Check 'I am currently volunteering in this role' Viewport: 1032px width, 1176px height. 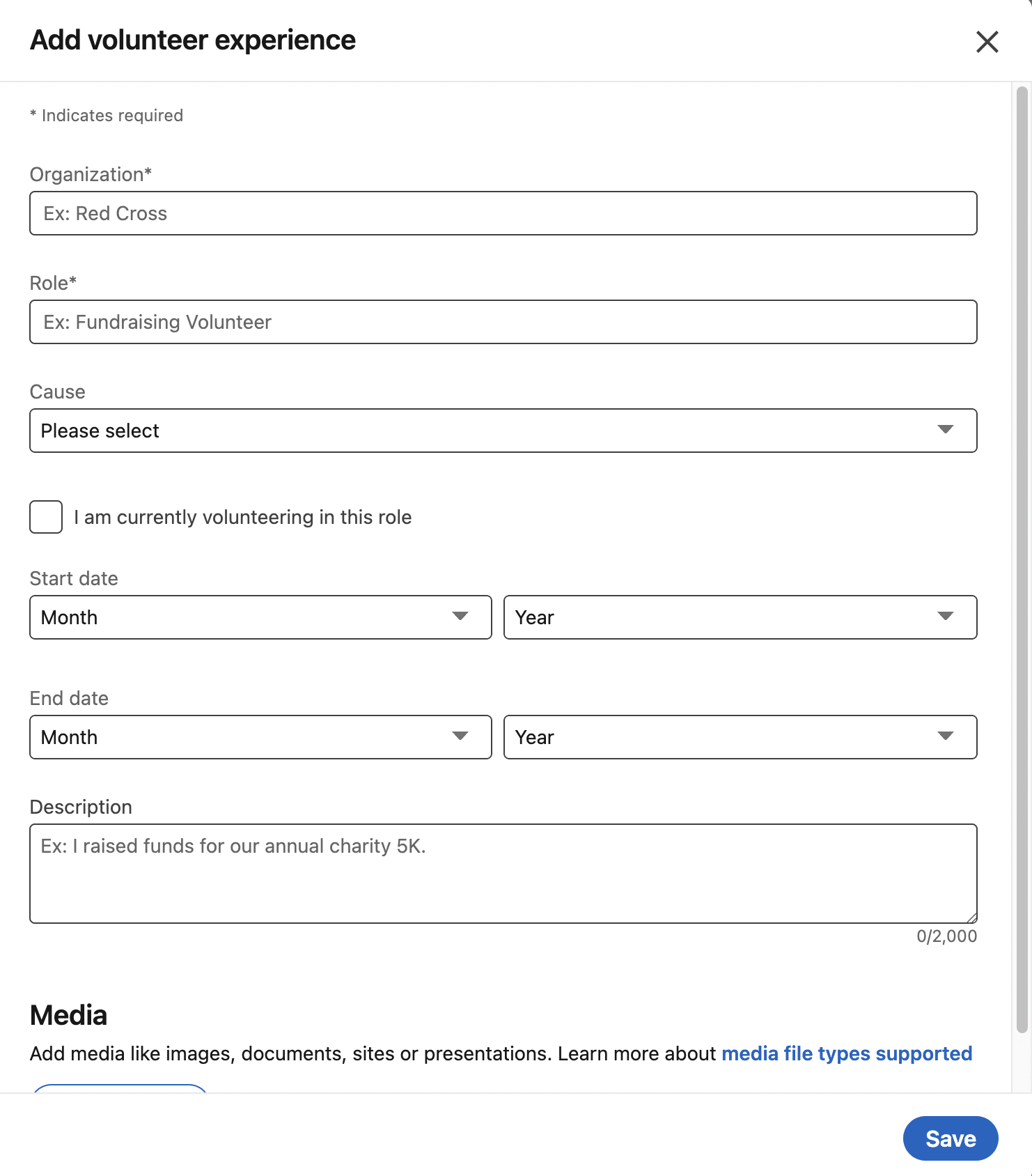pyautogui.click(x=45, y=517)
